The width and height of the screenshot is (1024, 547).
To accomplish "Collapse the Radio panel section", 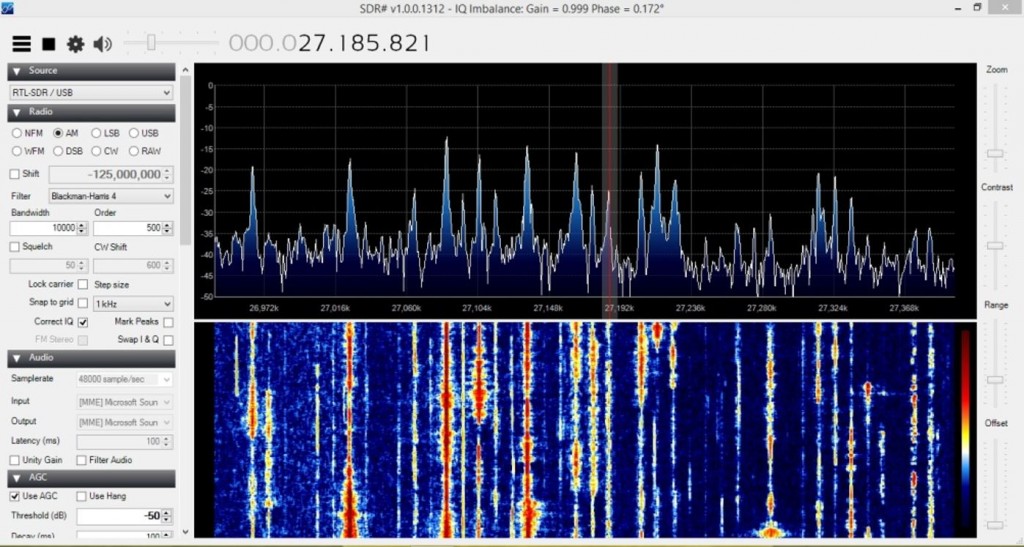I will point(17,113).
